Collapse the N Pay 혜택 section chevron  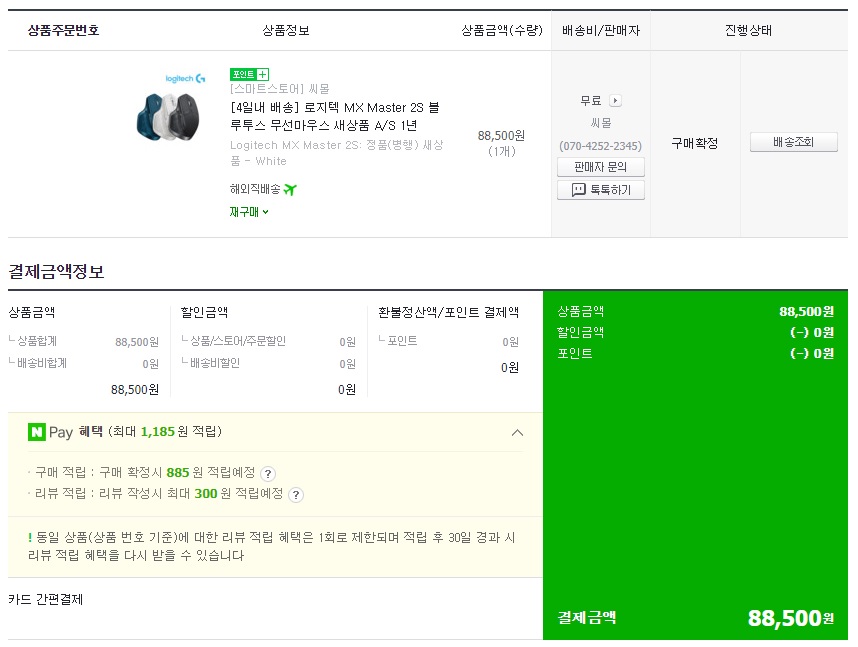point(517,433)
